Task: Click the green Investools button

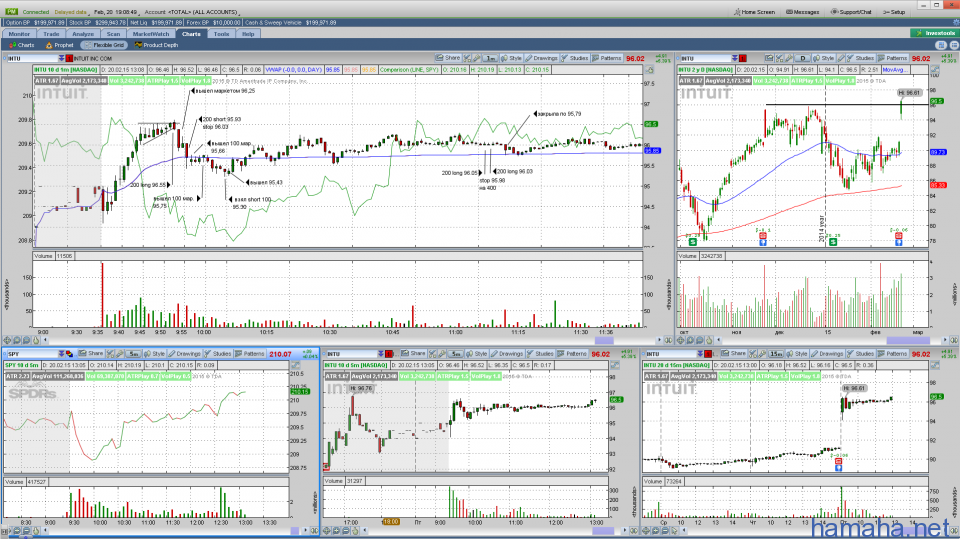Action: pyautogui.click(x=934, y=33)
